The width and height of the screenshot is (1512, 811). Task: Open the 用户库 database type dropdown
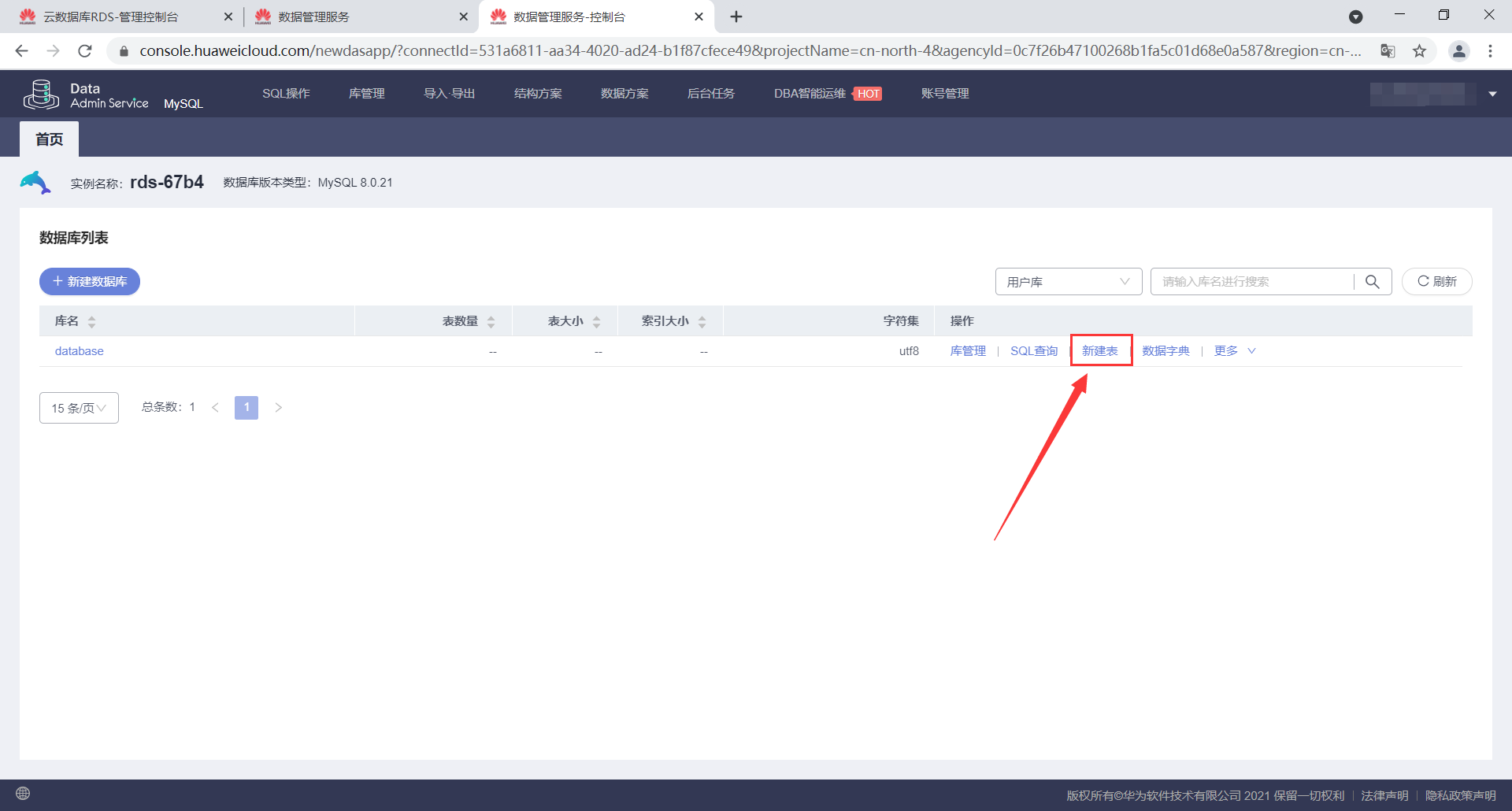1069,282
